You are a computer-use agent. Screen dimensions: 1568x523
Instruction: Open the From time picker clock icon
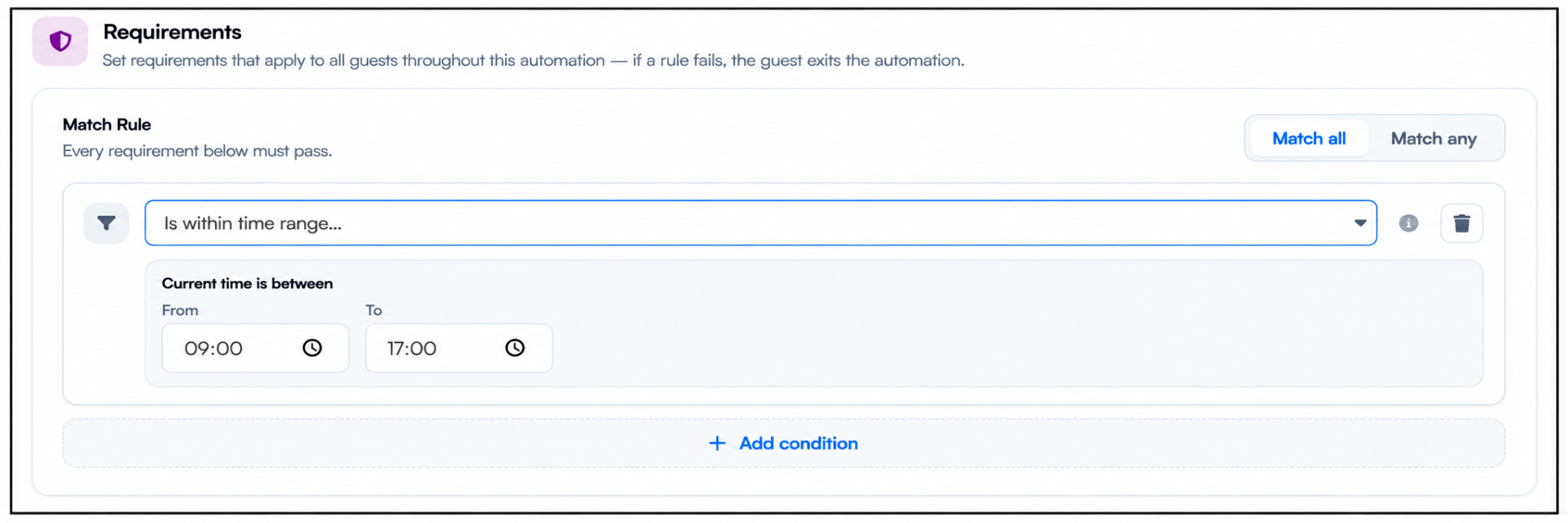pos(312,348)
